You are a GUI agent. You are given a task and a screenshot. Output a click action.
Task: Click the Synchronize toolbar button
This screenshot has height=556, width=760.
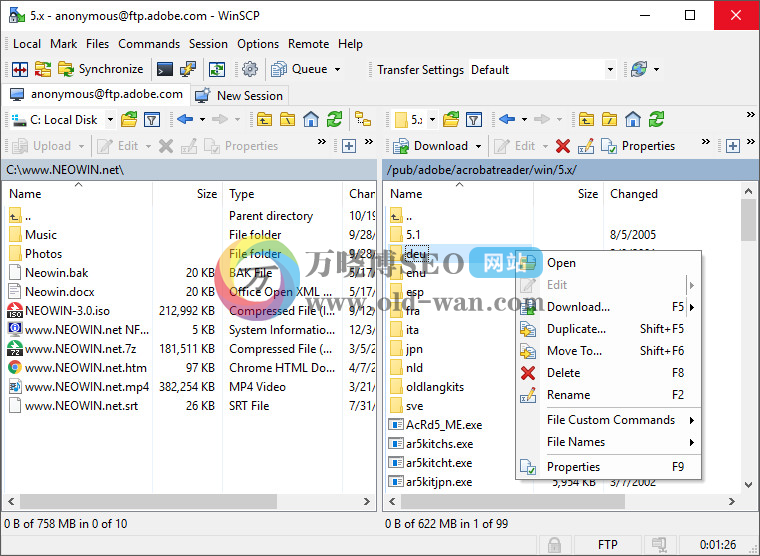pos(101,69)
